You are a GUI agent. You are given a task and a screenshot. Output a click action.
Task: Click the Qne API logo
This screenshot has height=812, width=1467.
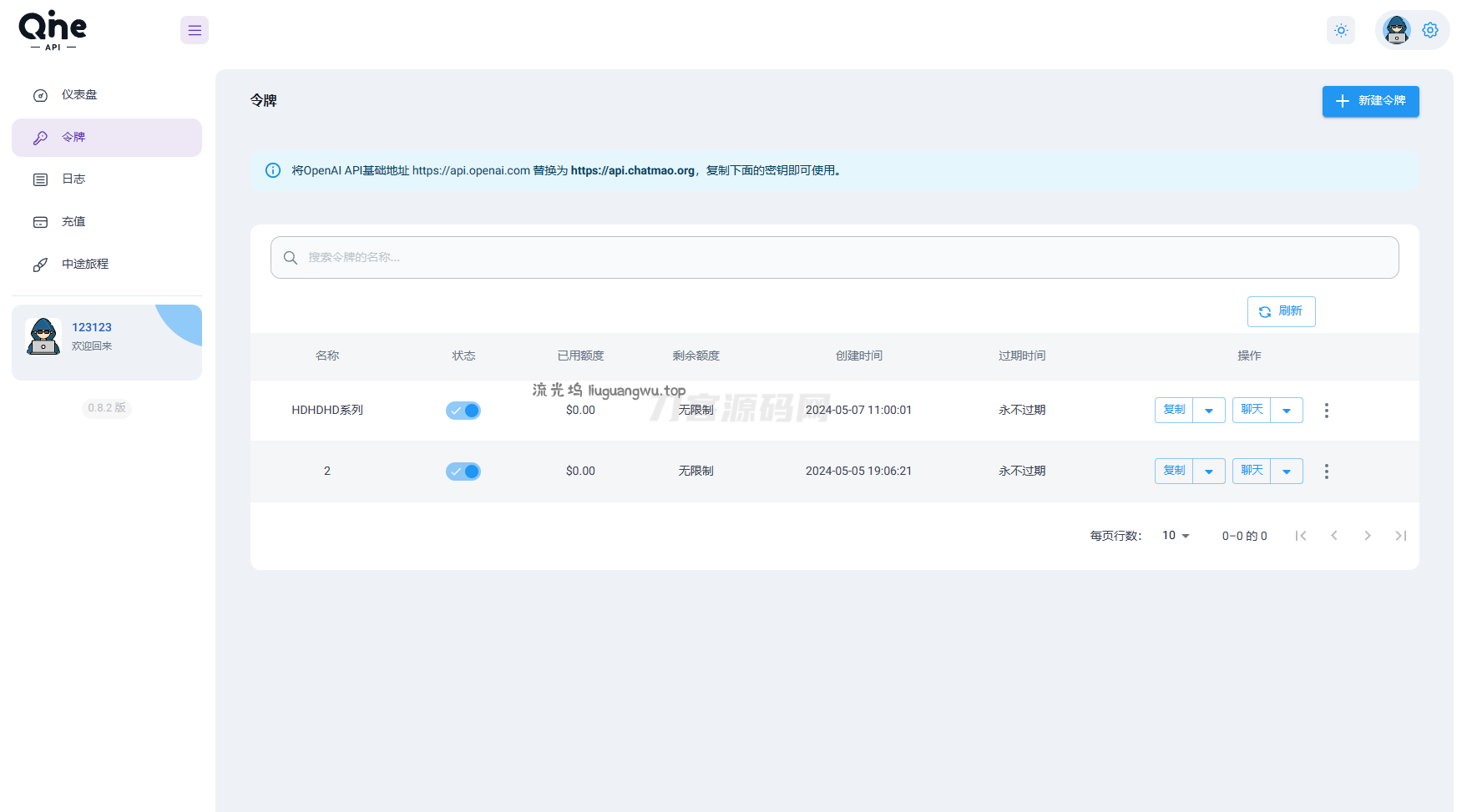point(53,31)
